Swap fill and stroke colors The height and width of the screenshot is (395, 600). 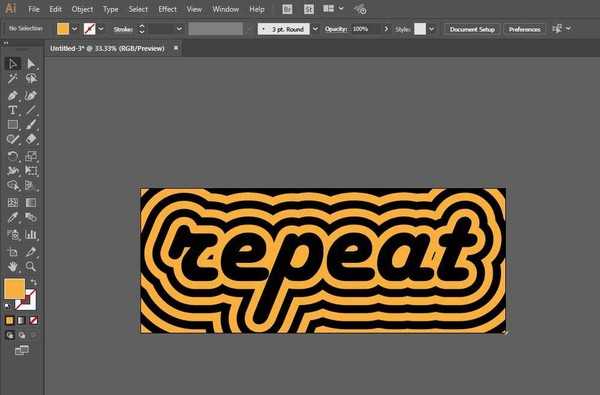[x=34, y=282]
